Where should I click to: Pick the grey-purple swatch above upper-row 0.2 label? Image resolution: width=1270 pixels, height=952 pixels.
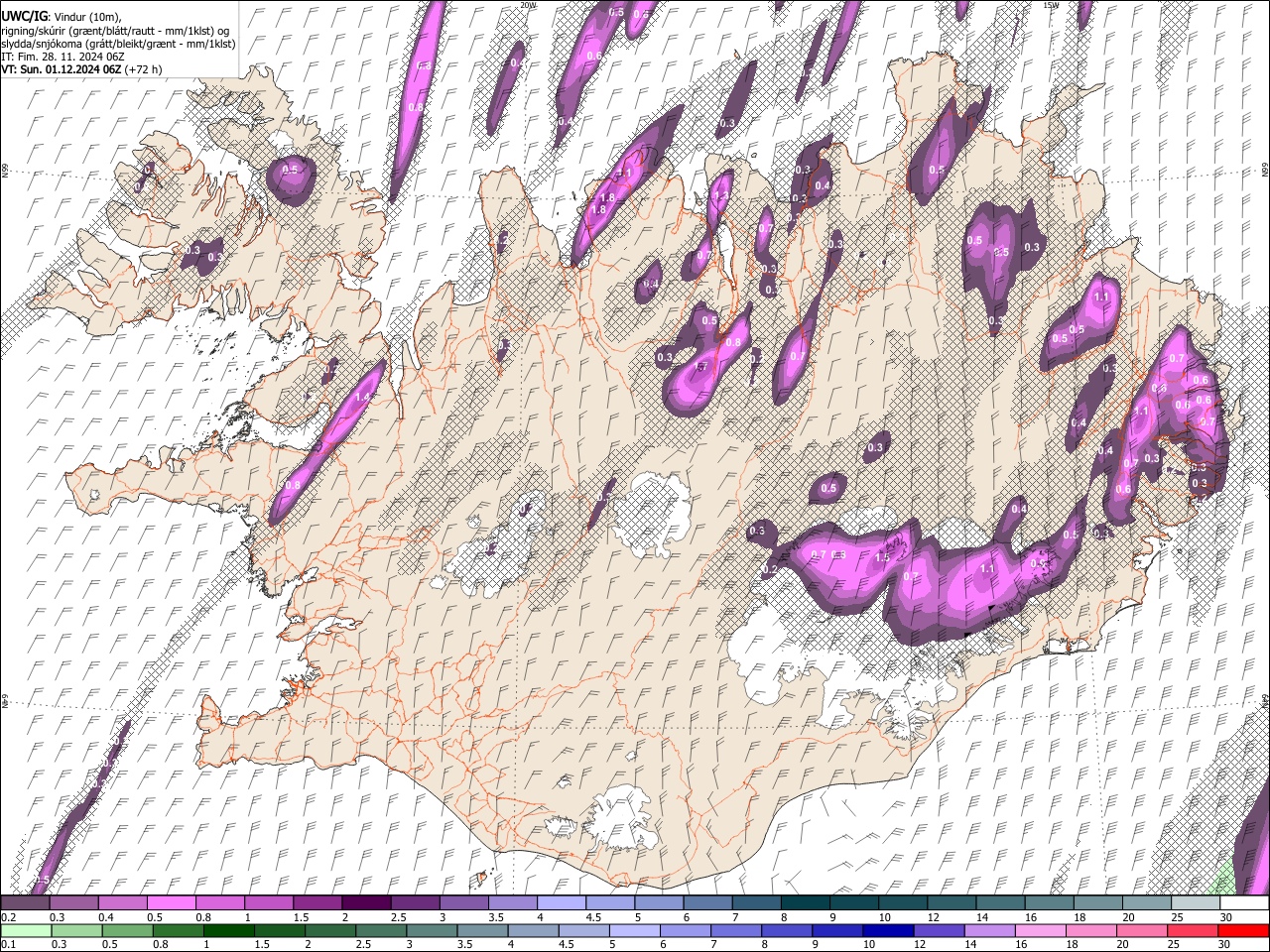pos(25,902)
